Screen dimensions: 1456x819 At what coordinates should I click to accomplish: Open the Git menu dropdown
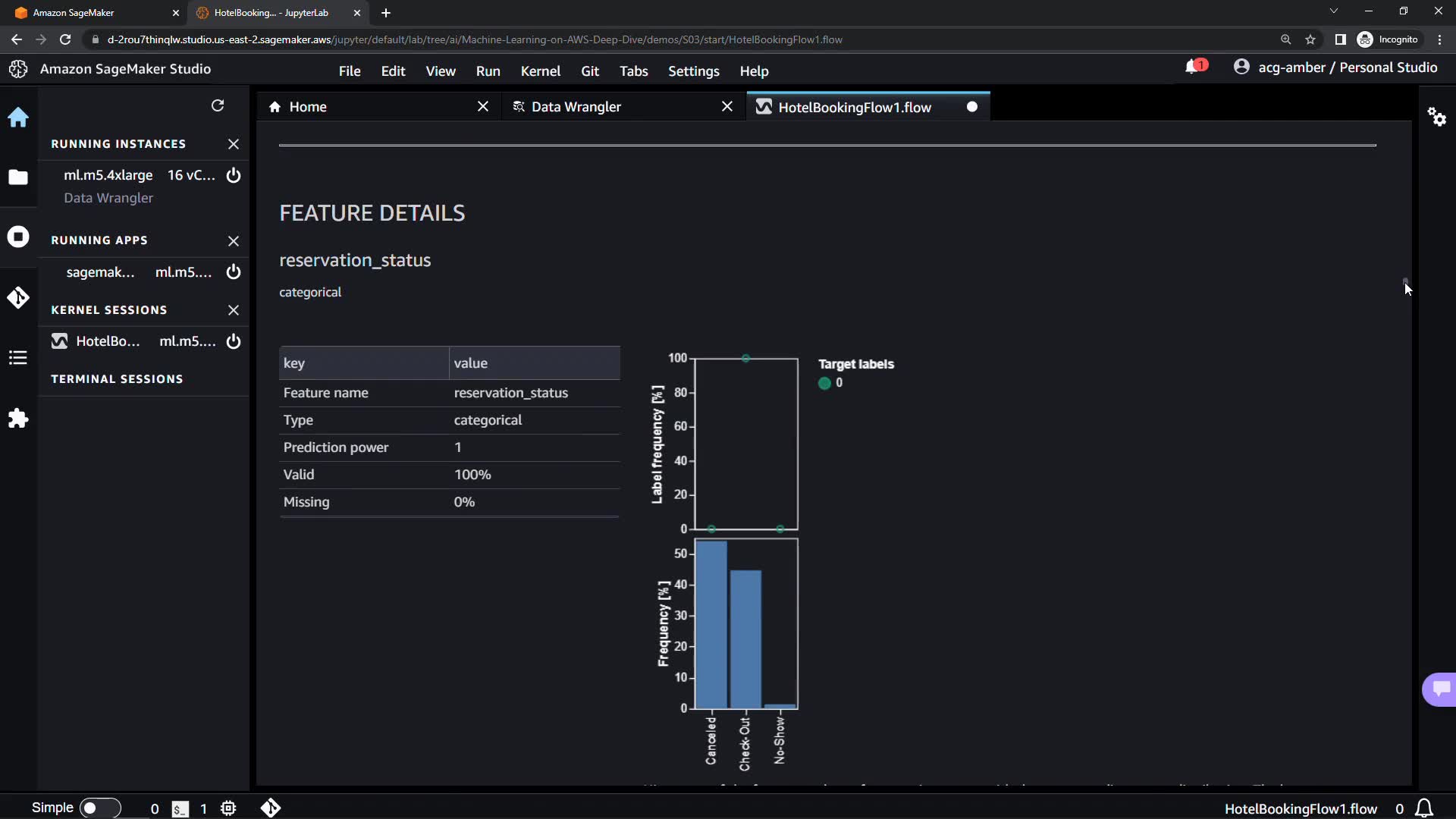(x=590, y=71)
